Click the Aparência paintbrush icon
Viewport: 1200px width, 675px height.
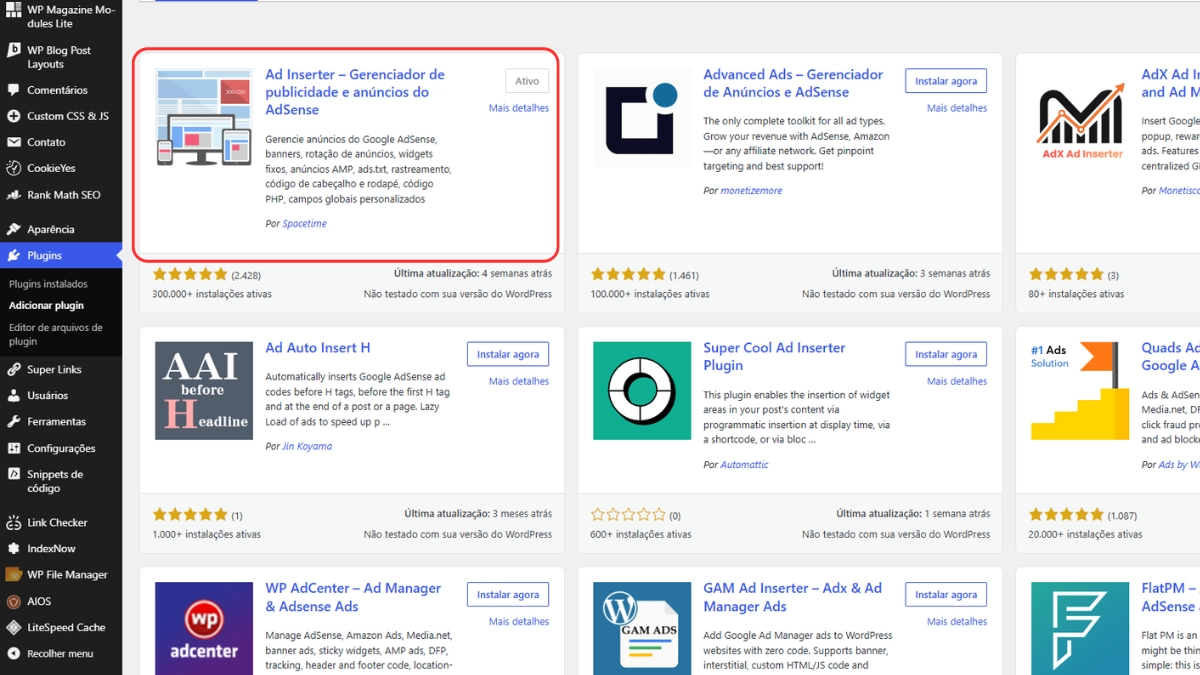click(x=13, y=229)
